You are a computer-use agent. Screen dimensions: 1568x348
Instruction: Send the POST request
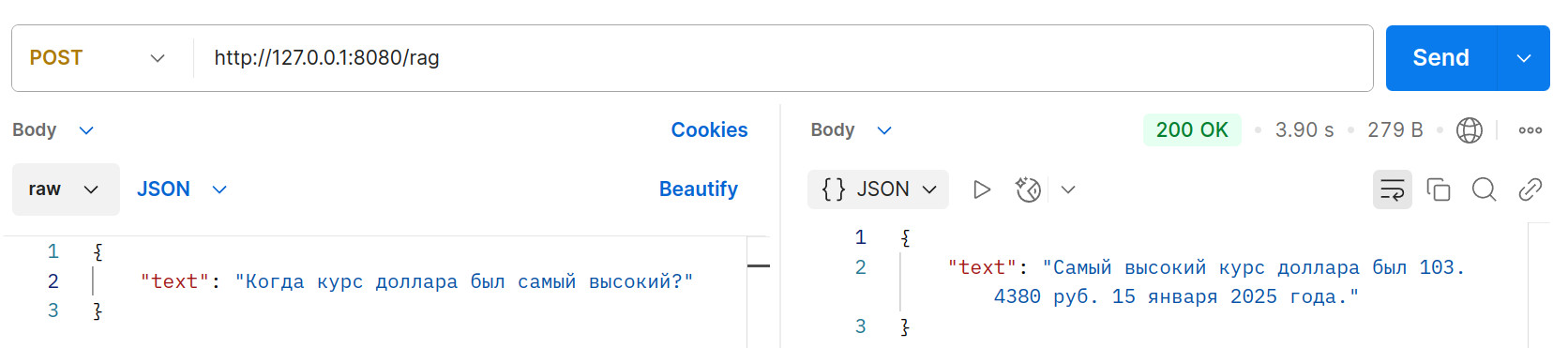click(1441, 58)
